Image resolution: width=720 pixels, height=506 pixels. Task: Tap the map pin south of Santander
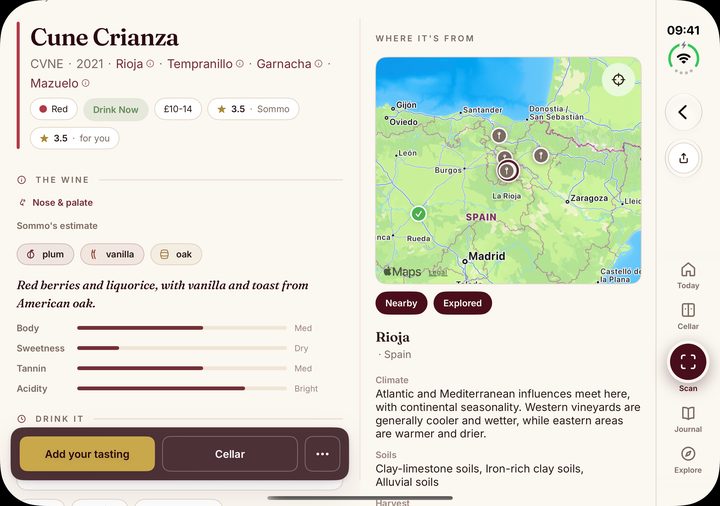(499, 135)
